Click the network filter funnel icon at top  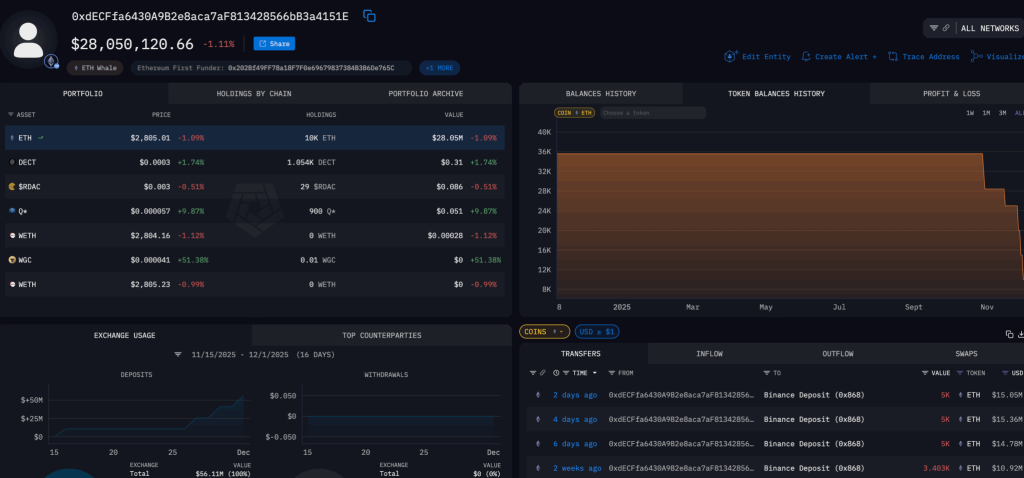934,29
